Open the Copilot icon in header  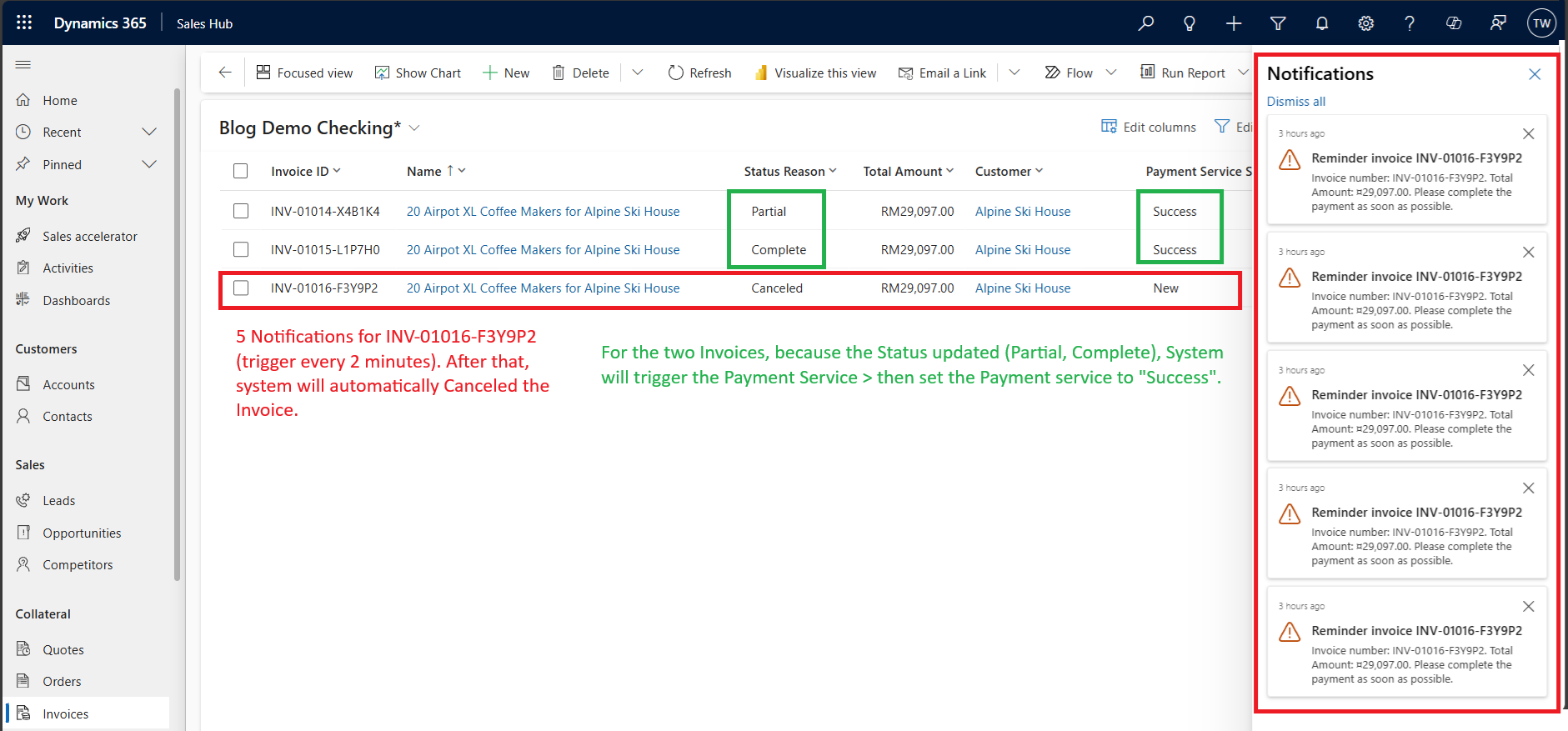click(1454, 23)
